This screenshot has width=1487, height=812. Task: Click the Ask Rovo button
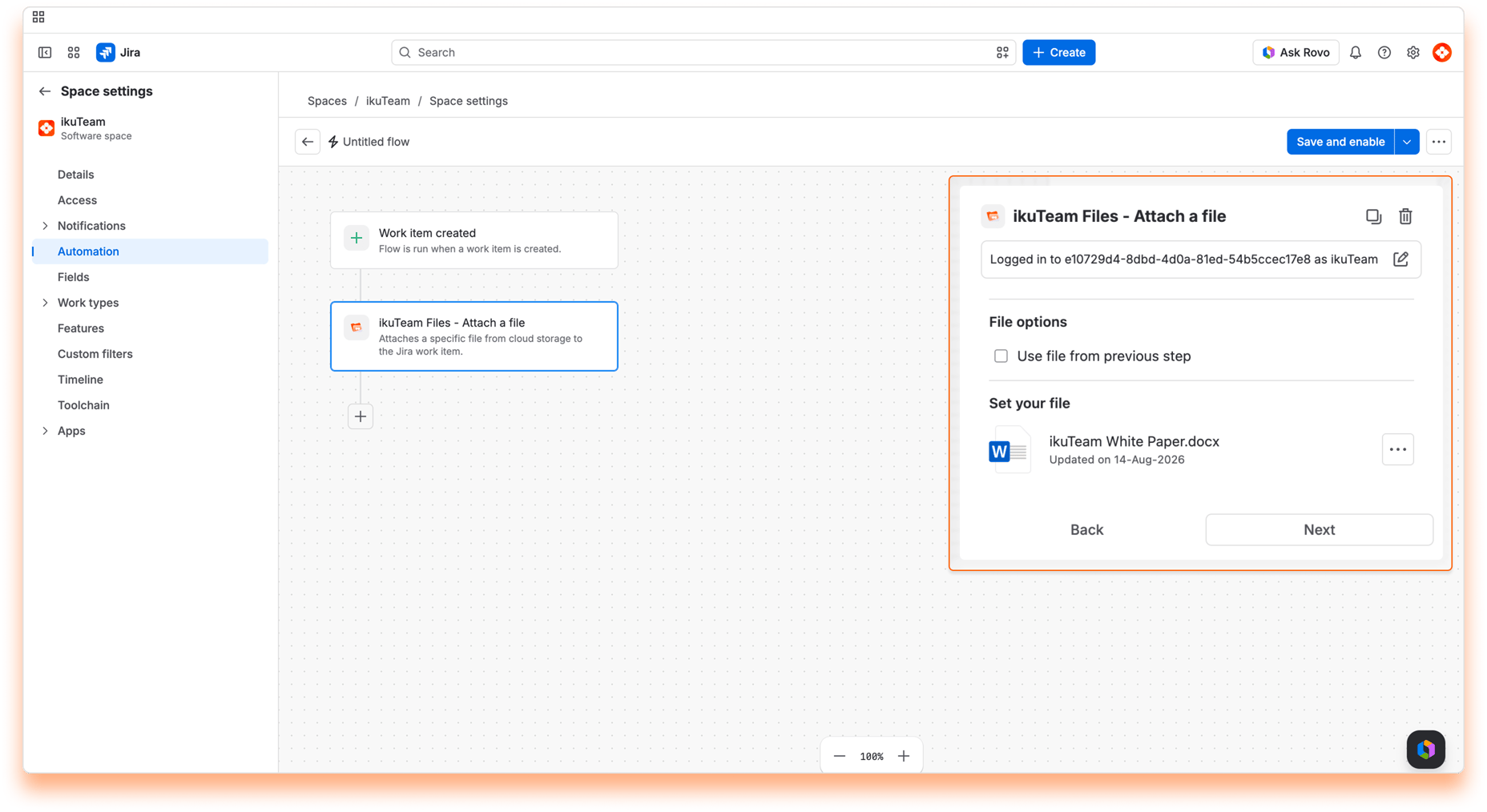point(1296,52)
